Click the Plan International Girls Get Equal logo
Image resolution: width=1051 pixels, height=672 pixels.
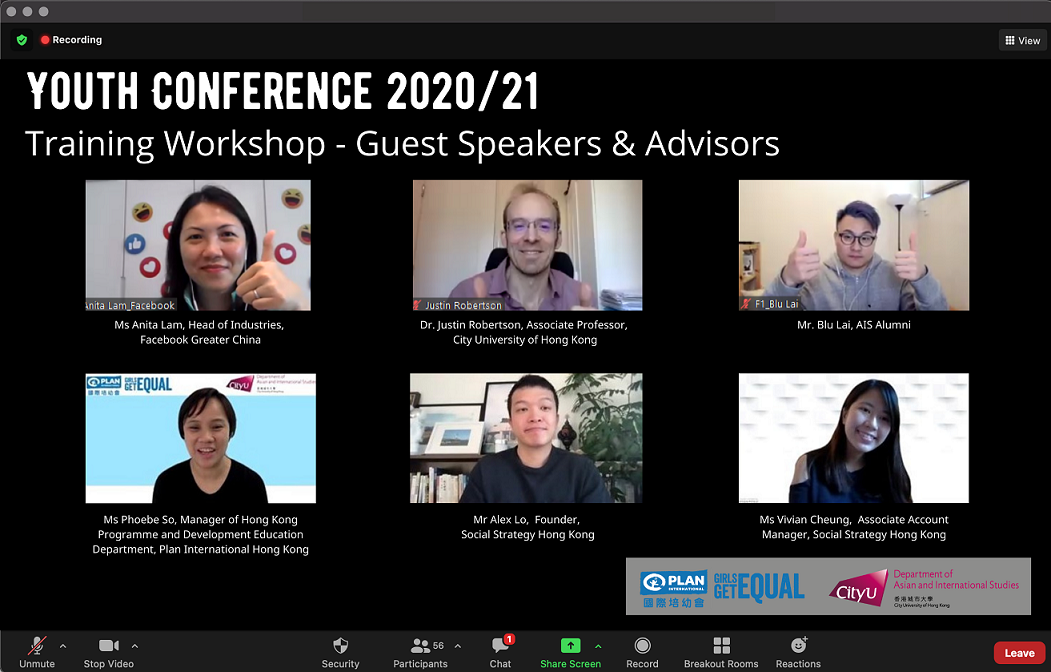(x=722, y=588)
